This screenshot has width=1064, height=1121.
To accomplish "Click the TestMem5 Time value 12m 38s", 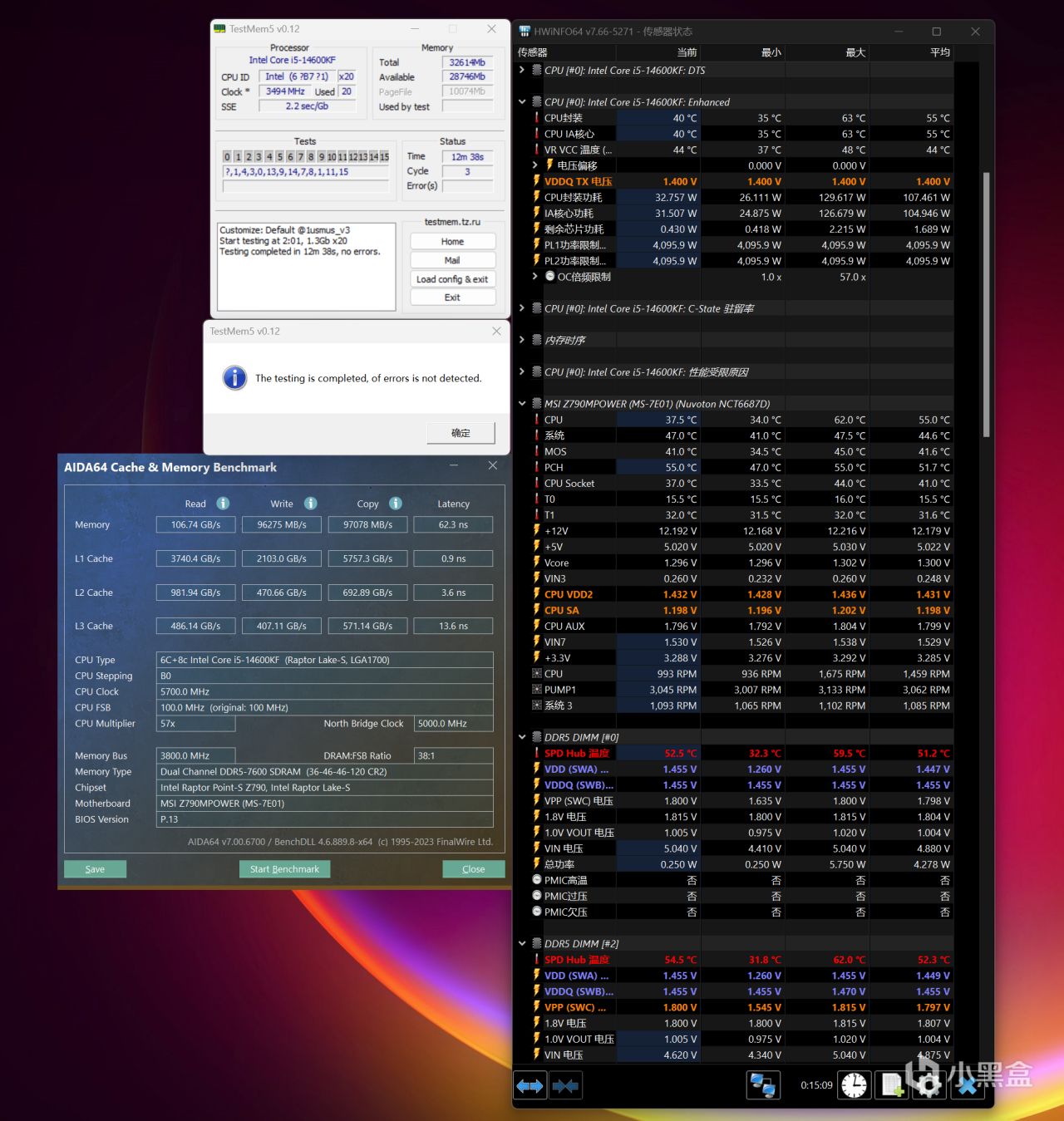I will [468, 157].
